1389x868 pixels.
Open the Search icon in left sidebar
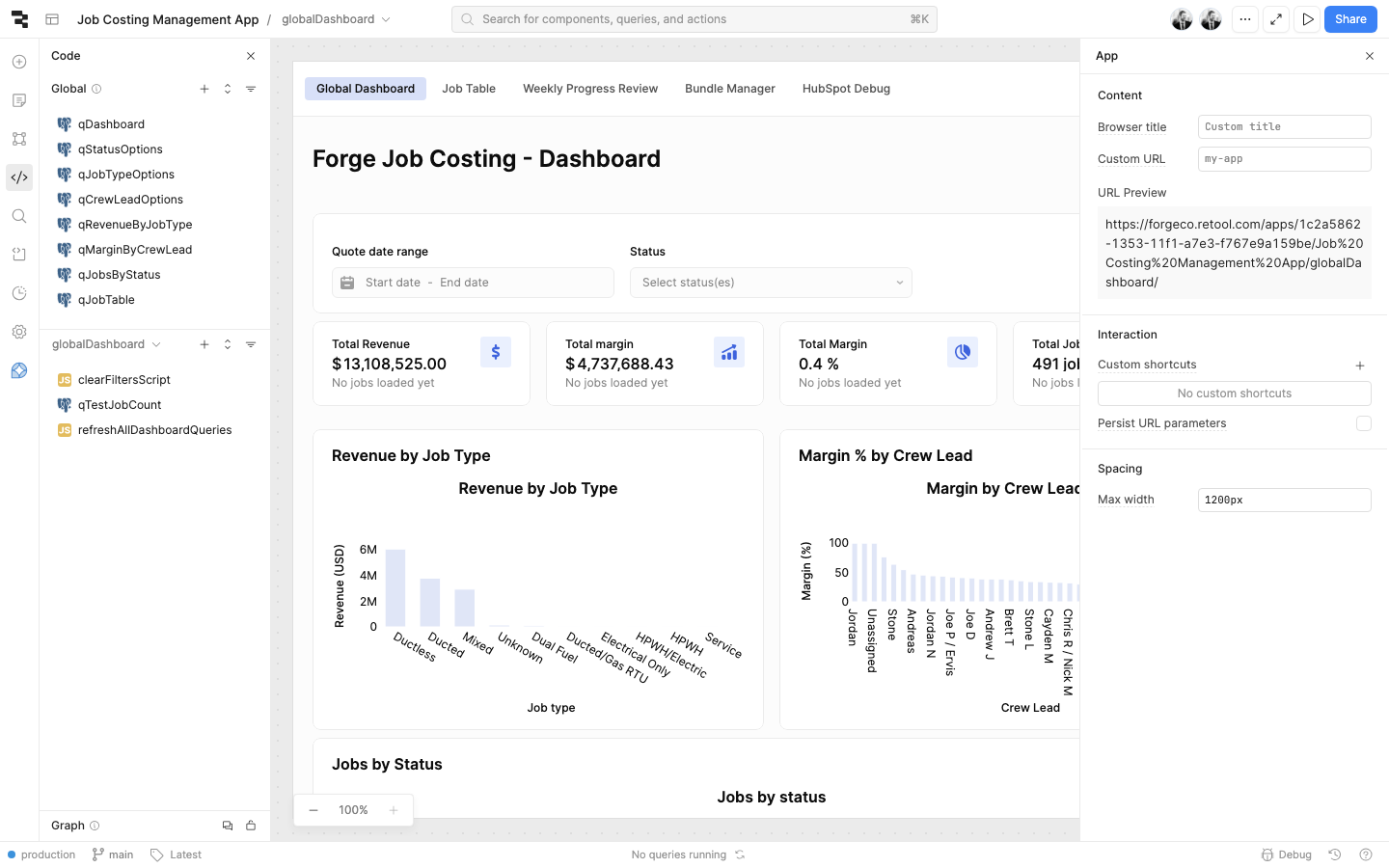pos(19,216)
